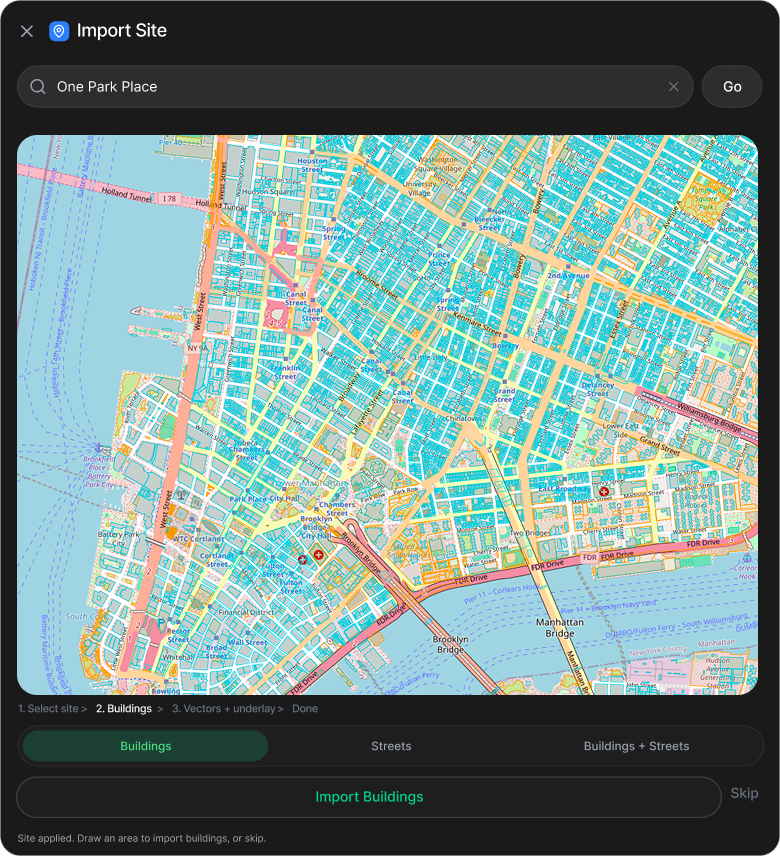Click the Manhattan Bridge label on map
This screenshot has width=780, height=856.
point(559,628)
